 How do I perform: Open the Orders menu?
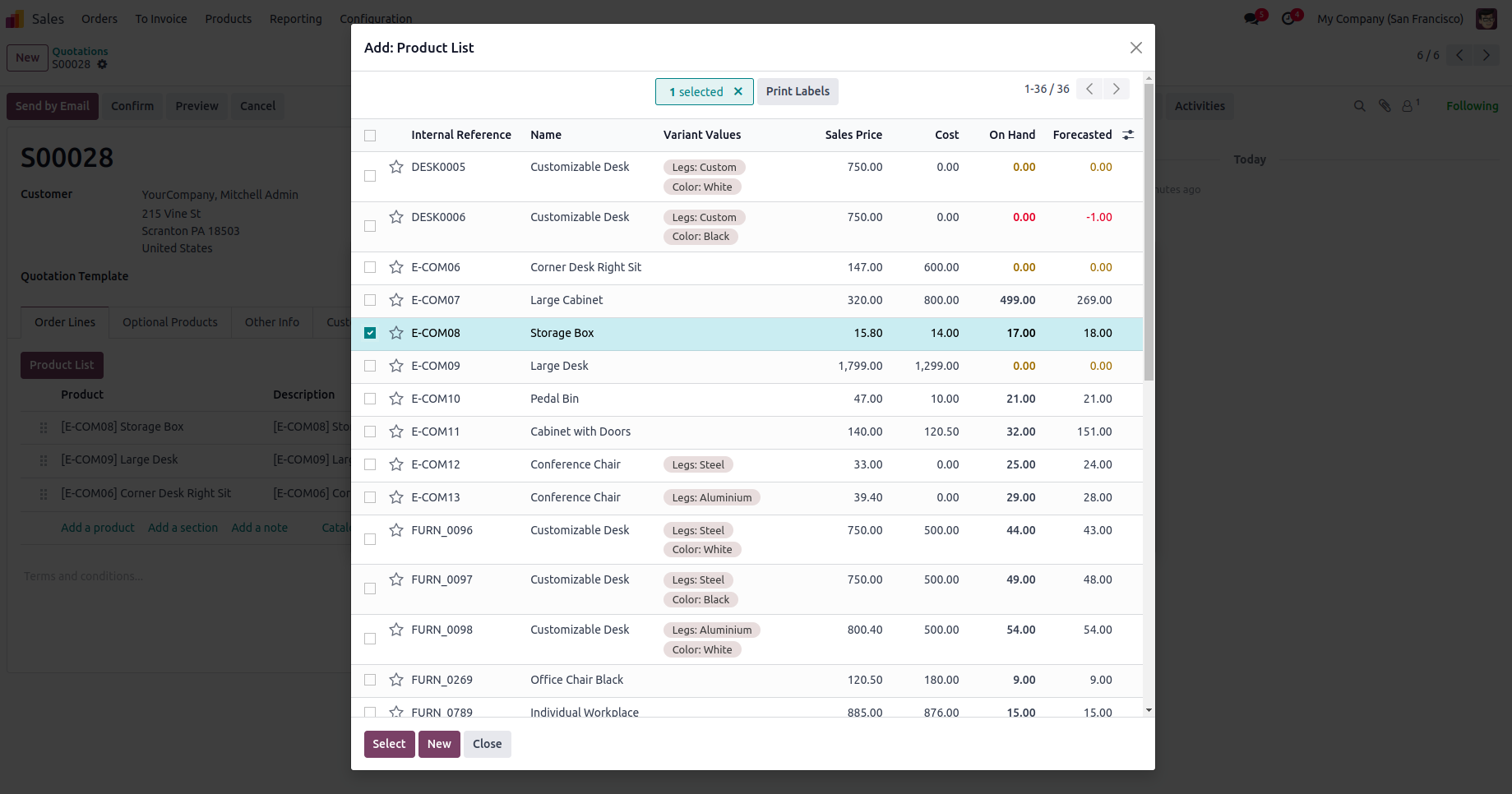click(x=99, y=19)
